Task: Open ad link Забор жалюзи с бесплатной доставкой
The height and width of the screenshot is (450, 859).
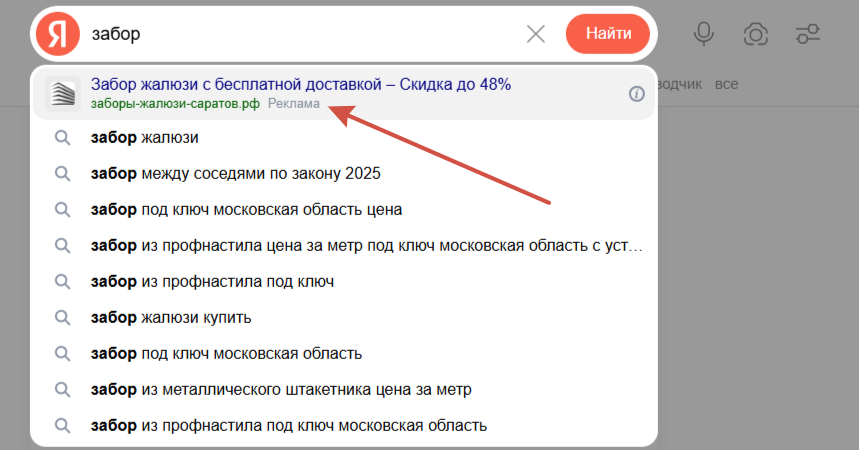Action: (300, 84)
